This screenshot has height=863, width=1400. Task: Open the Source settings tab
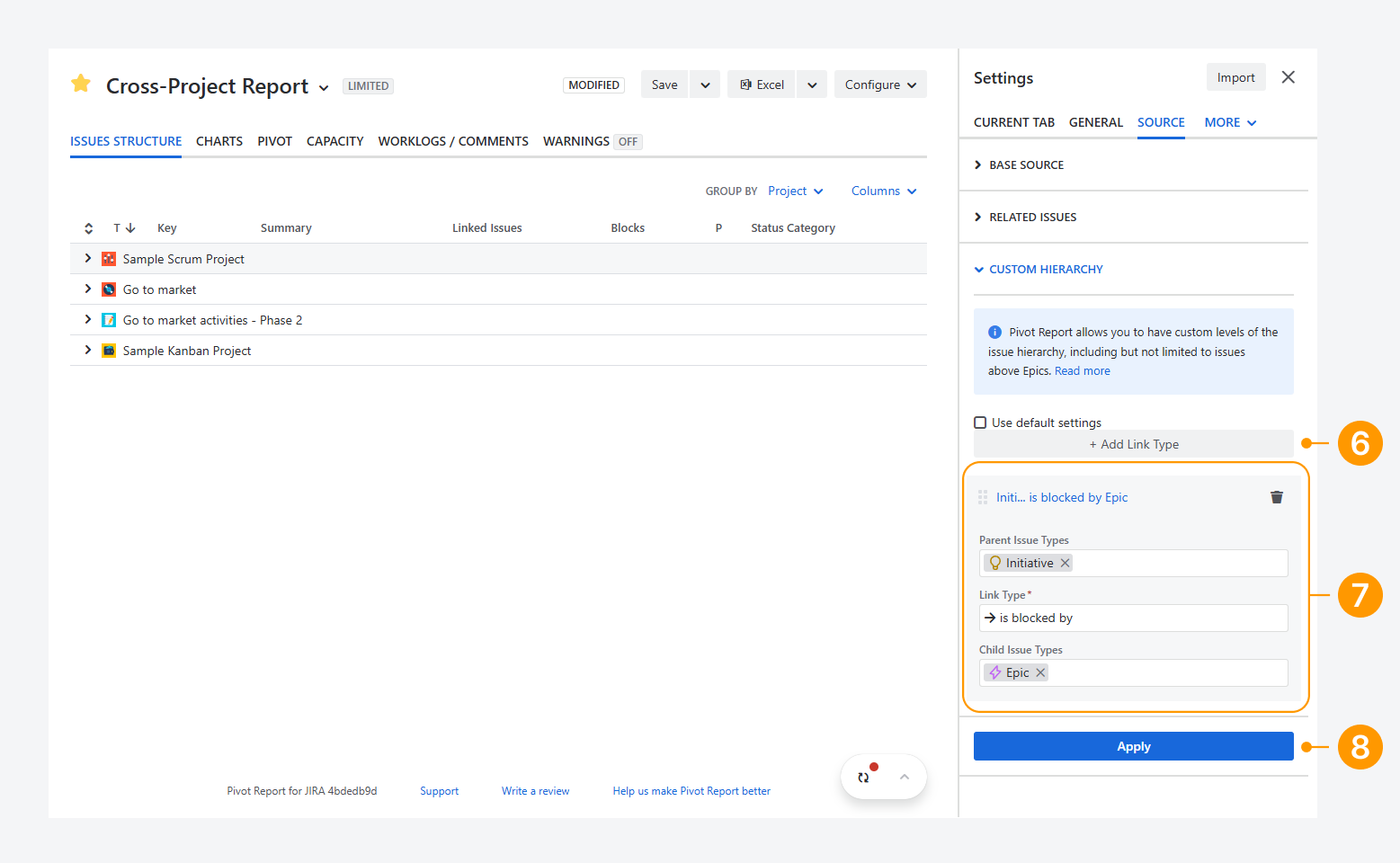click(1161, 122)
